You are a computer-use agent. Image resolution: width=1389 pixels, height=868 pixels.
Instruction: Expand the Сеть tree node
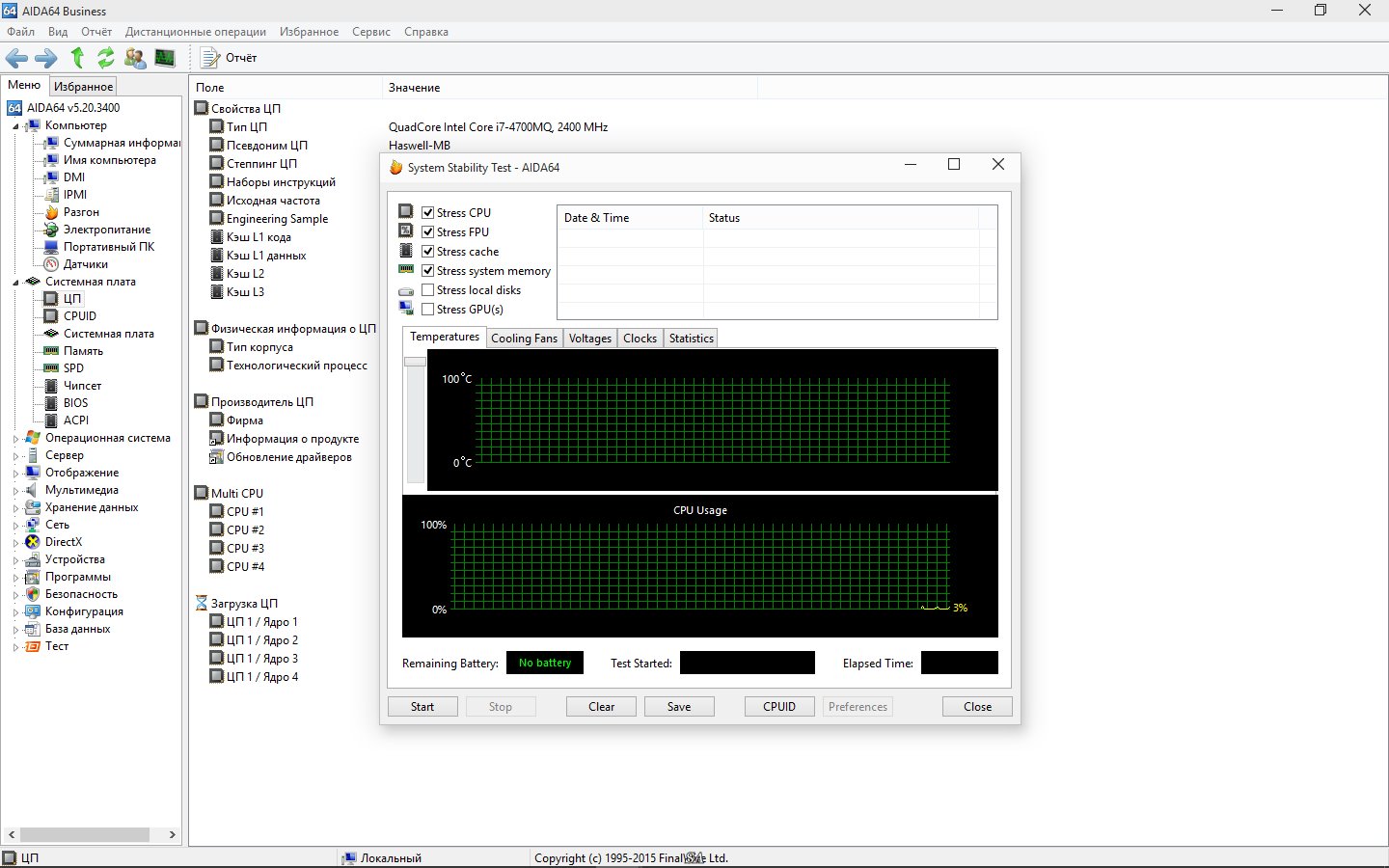15,526
